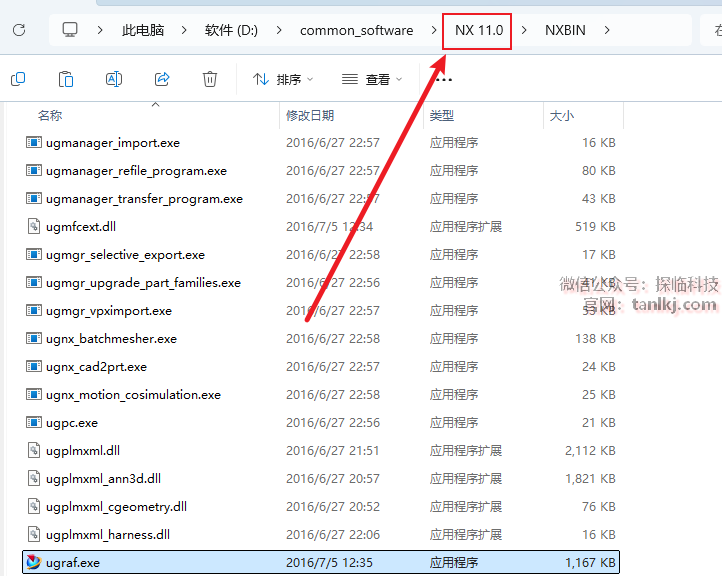Navigate to 此电脑 in breadcrumb

143,30
